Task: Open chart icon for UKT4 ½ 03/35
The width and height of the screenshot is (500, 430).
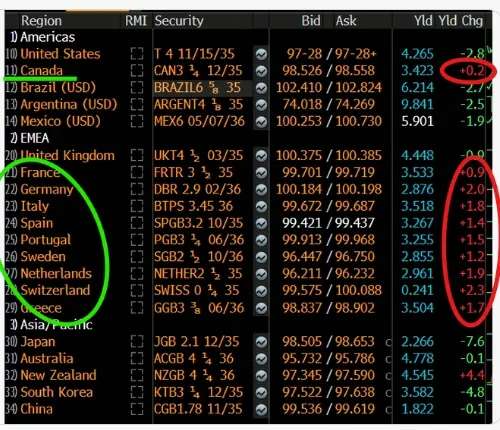Action: point(261,156)
